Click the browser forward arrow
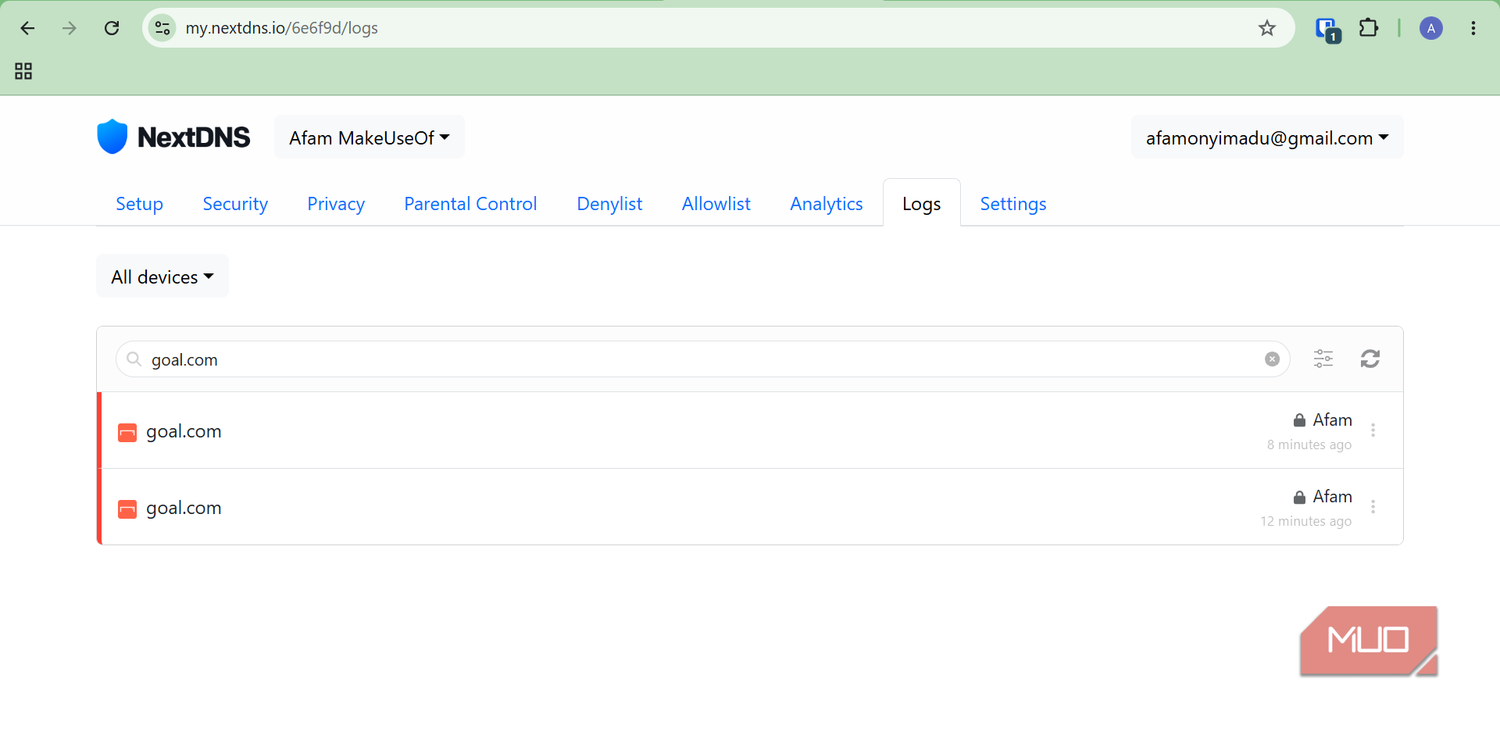 click(69, 28)
